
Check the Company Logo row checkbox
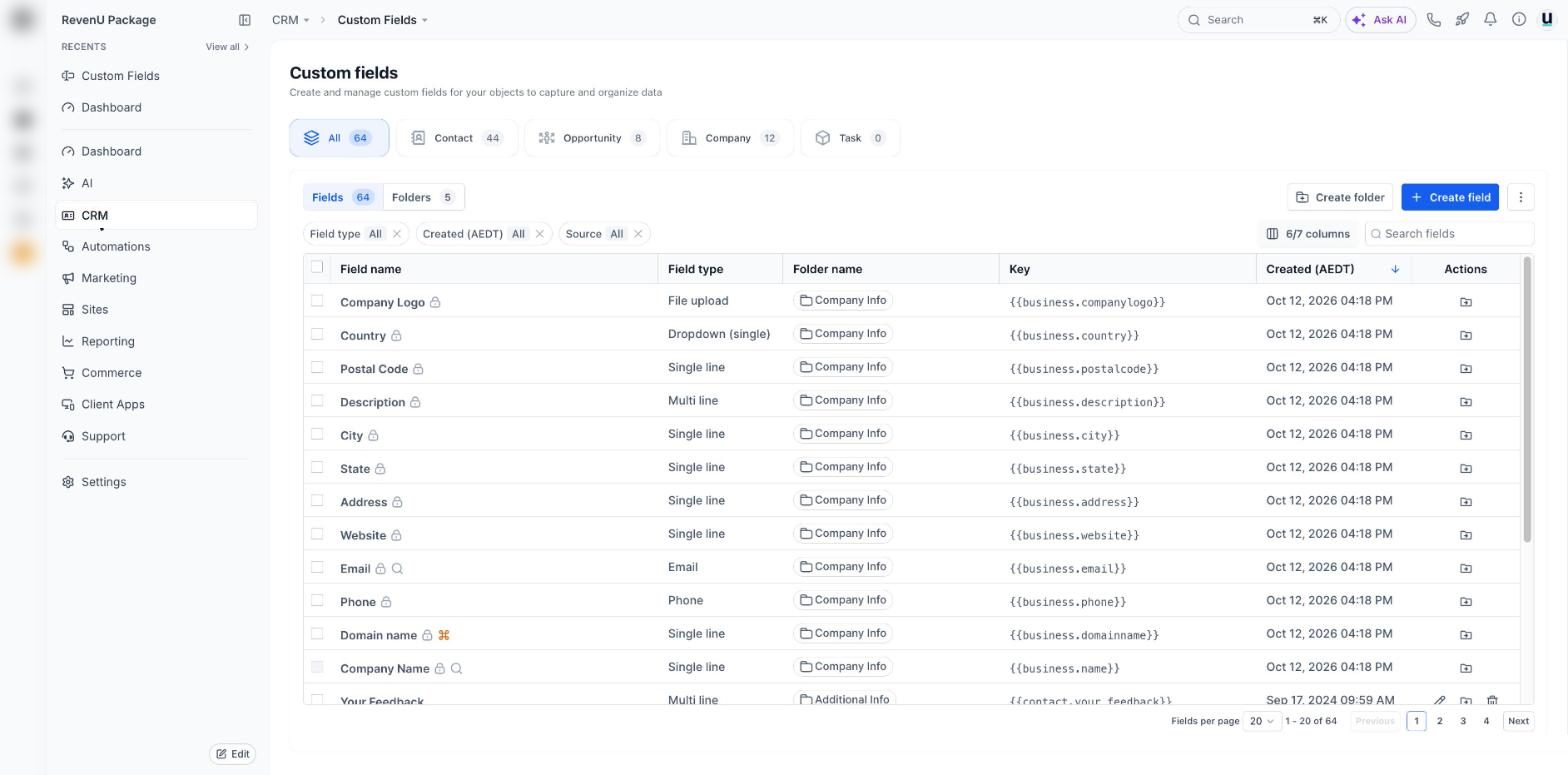pyautogui.click(x=317, y=300)
